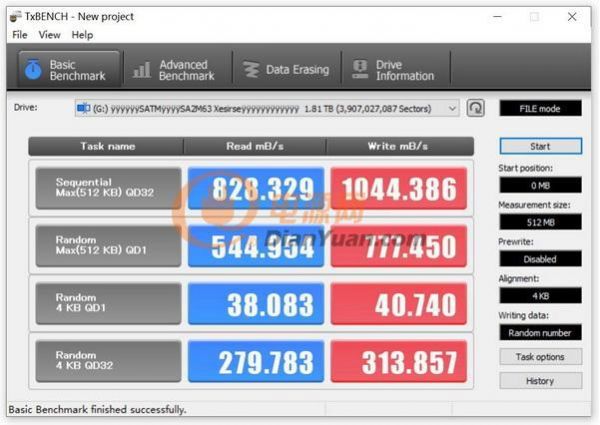The height and width of the screenshot is (425, 600).
Task: Click the Drive Information icon
Action: click(x=359, y=70)
